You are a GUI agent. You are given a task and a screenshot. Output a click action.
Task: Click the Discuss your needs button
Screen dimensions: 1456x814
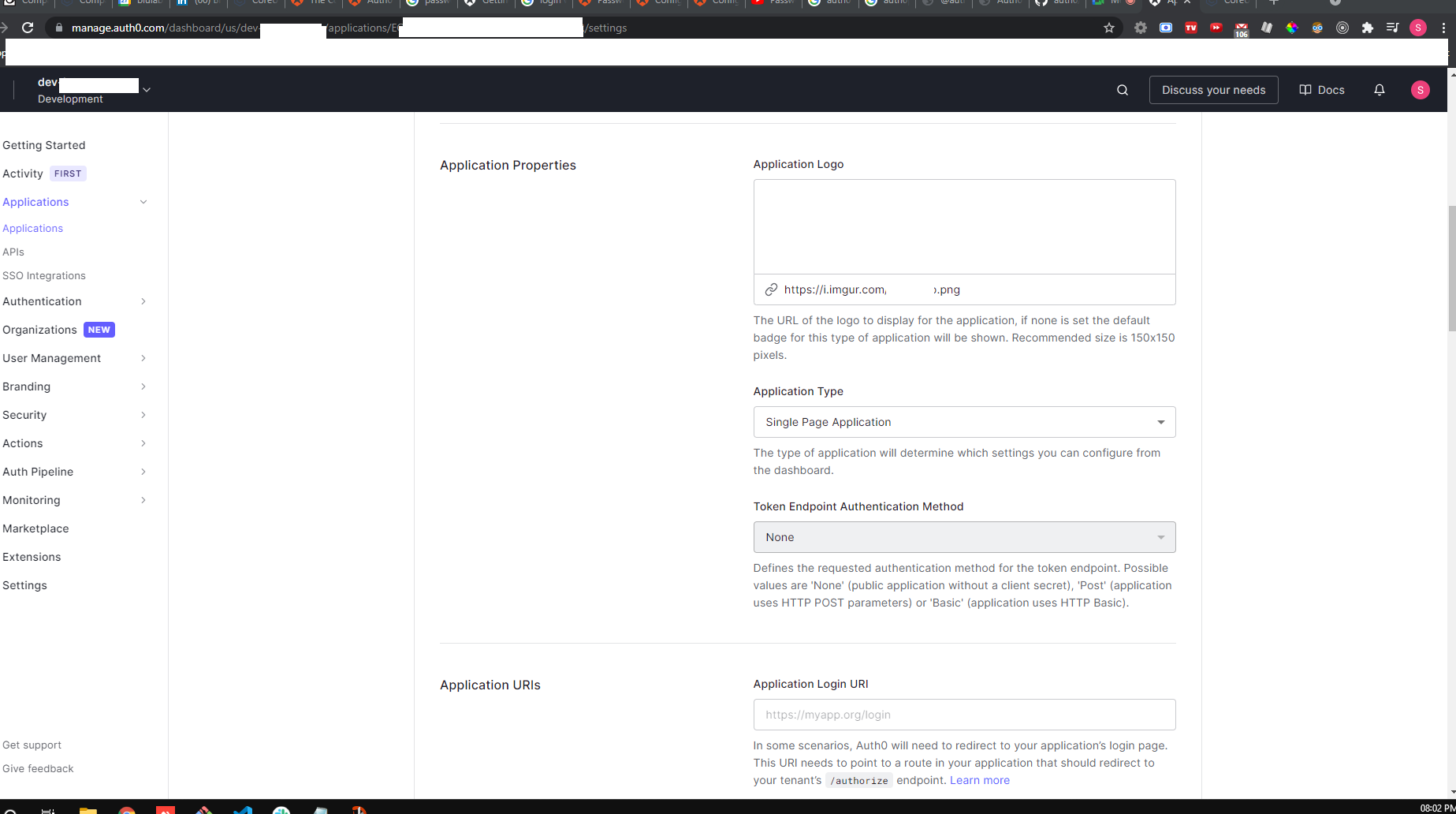pyautogui.click(x=1213, y=90)
